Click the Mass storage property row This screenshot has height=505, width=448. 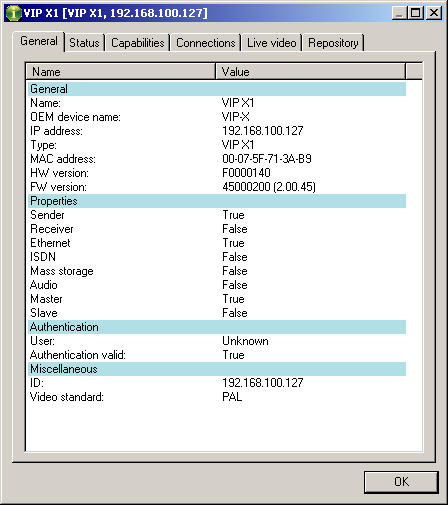[217, 271]
